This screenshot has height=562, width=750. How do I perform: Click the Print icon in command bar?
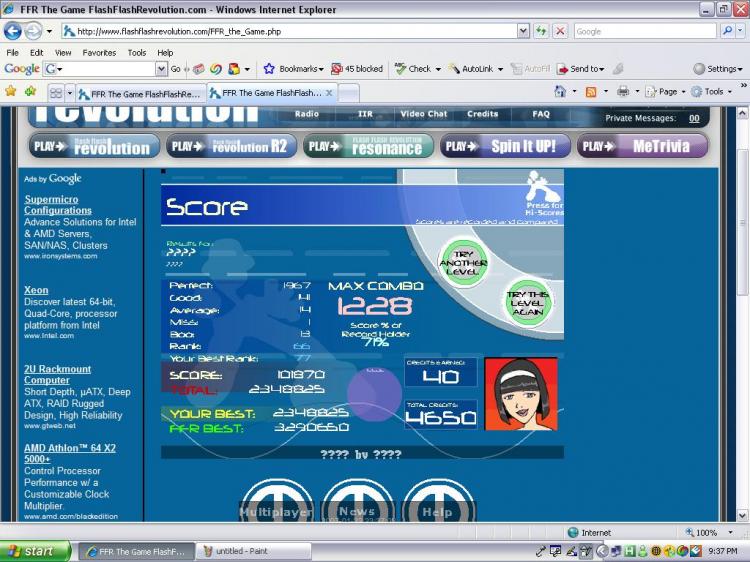pyautogui.click(x=622, y=91)
